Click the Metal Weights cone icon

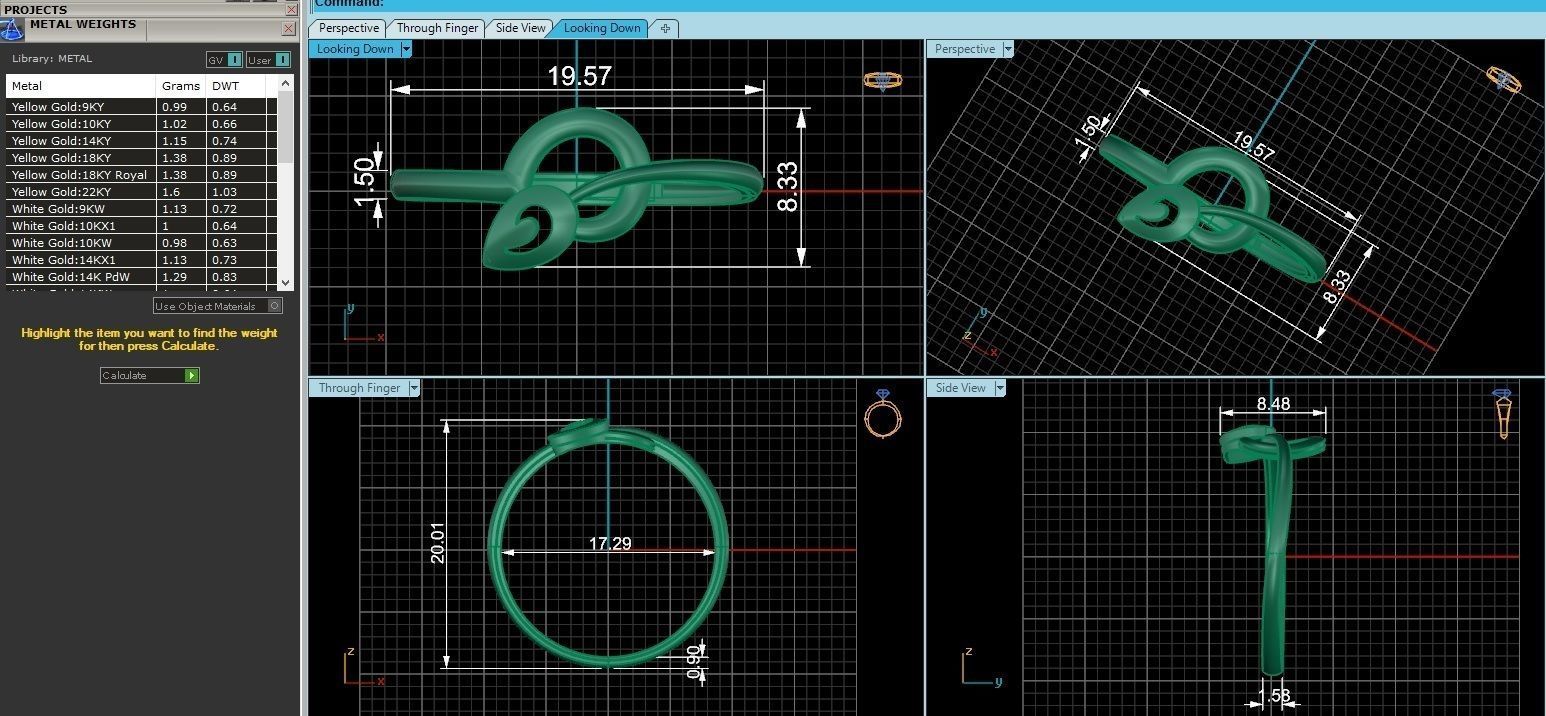pyautogui.click(x=12, y=29)
